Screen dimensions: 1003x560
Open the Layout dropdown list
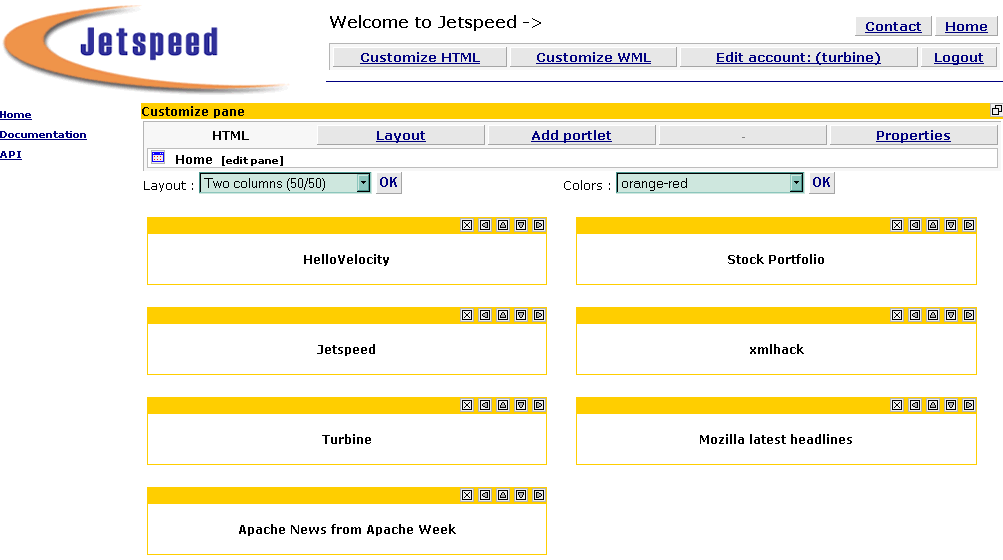[x=363, y=183]
